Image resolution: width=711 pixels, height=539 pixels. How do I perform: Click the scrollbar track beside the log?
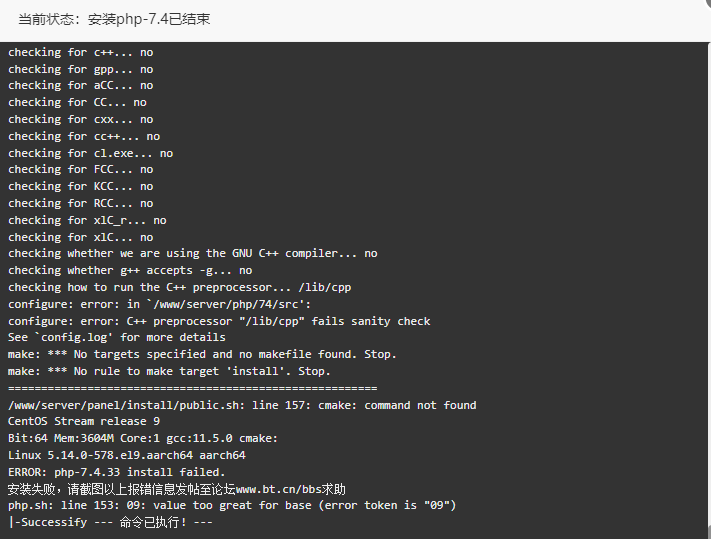[x=709, y=281]
